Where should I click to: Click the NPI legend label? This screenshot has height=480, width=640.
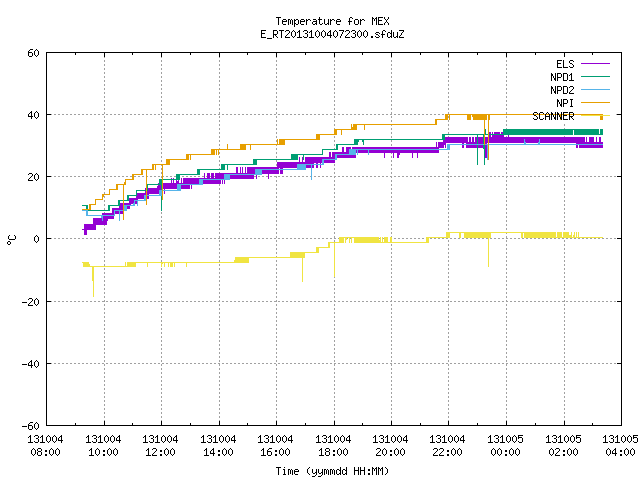pyautogui.click(x=565, y=103)
